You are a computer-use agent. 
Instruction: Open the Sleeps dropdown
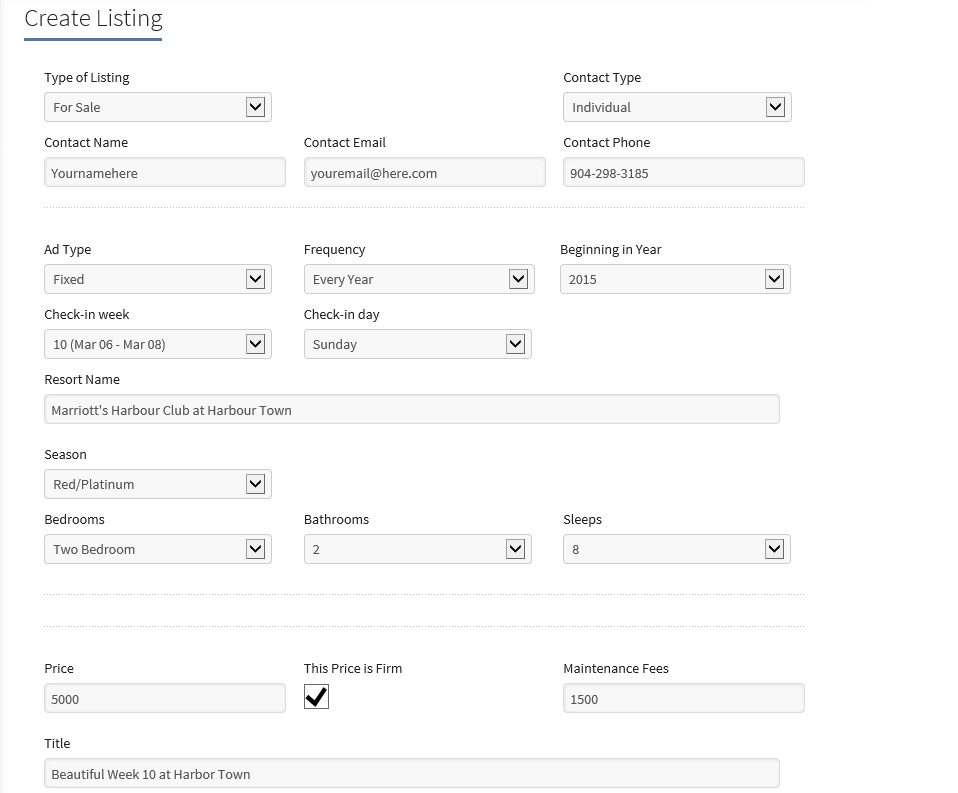[x=676, y=549]
